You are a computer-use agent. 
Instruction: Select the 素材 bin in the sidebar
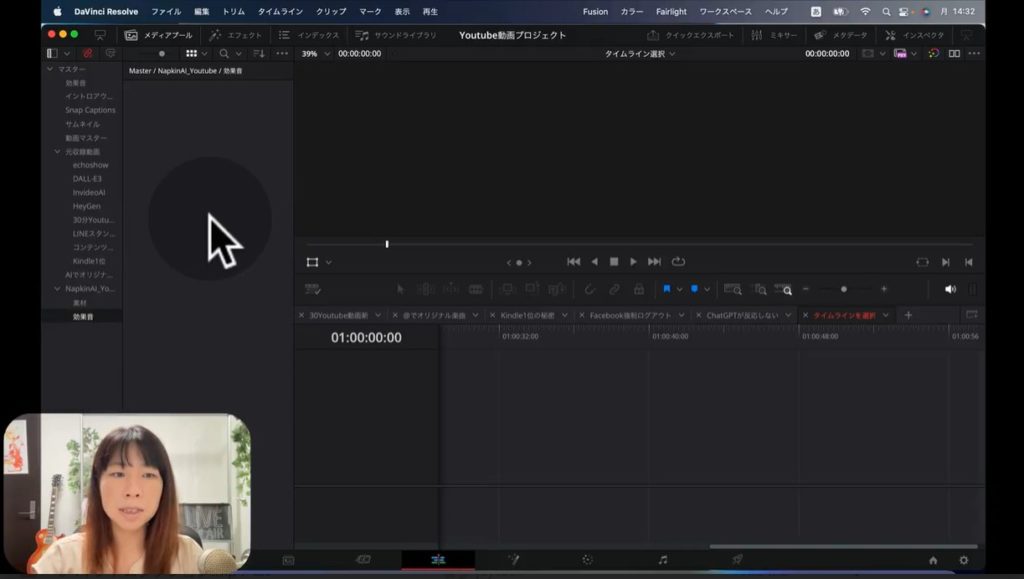[80, 302]
